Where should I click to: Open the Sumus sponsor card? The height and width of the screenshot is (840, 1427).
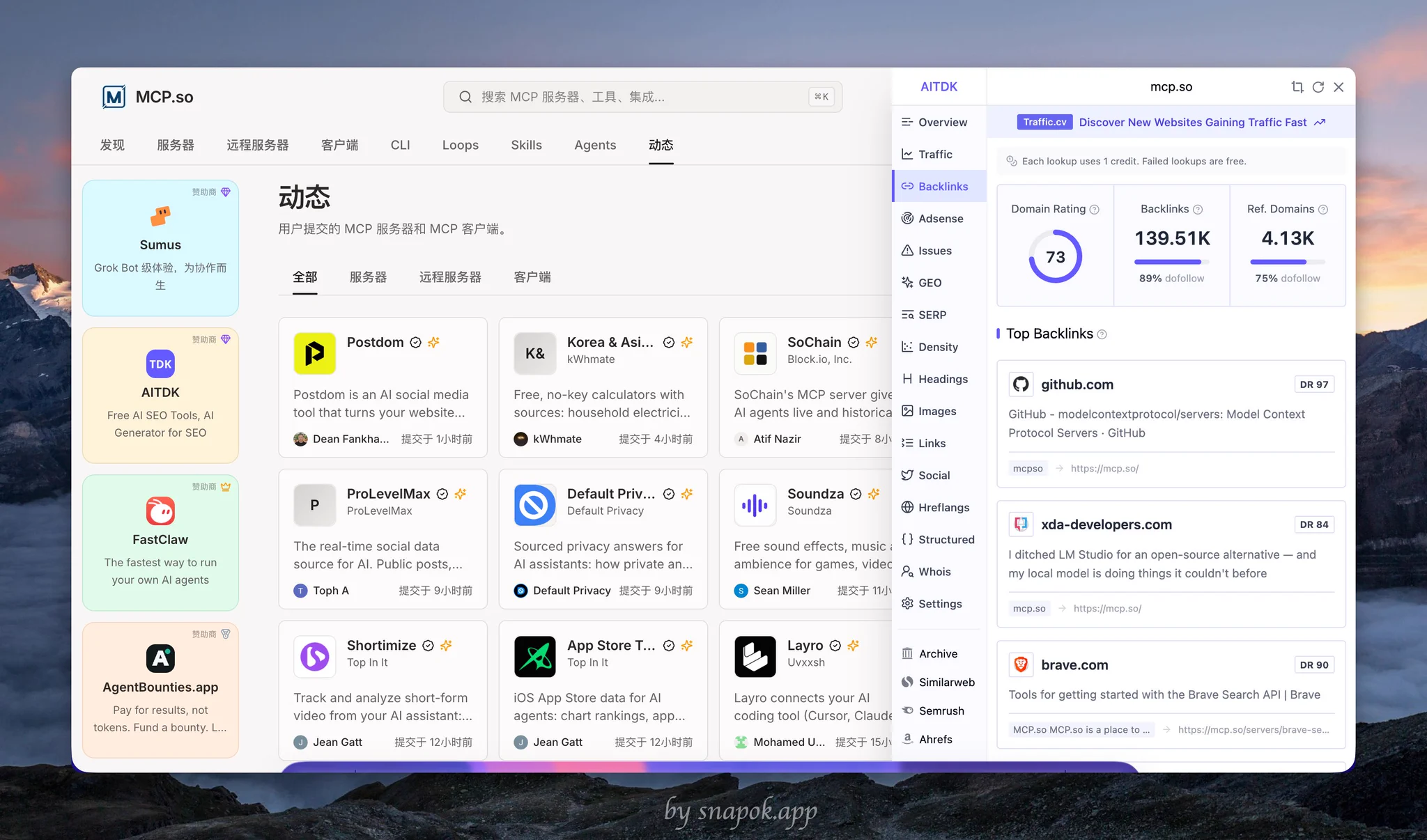[160, 248]
